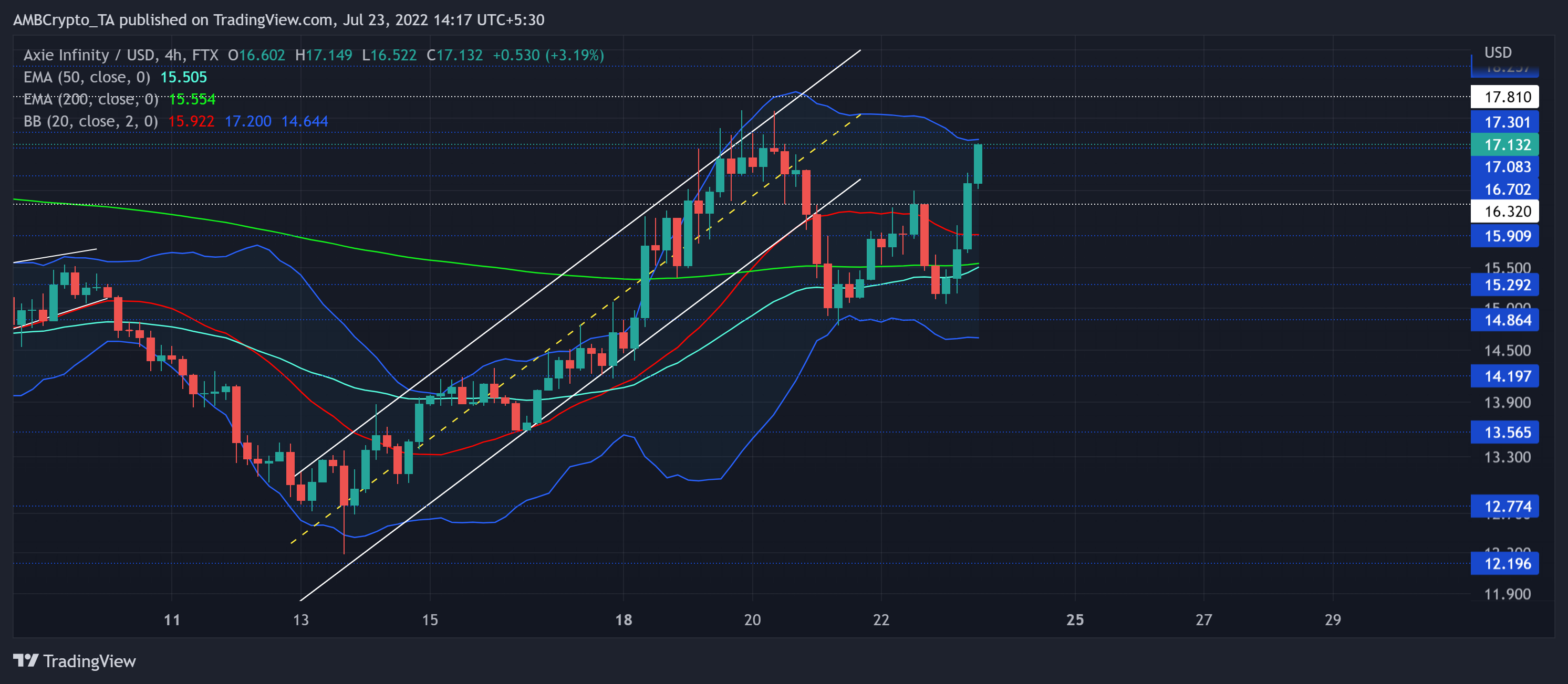
Task: Click the green 17.132 current price tag
Action: click(x=1504, y=145)
